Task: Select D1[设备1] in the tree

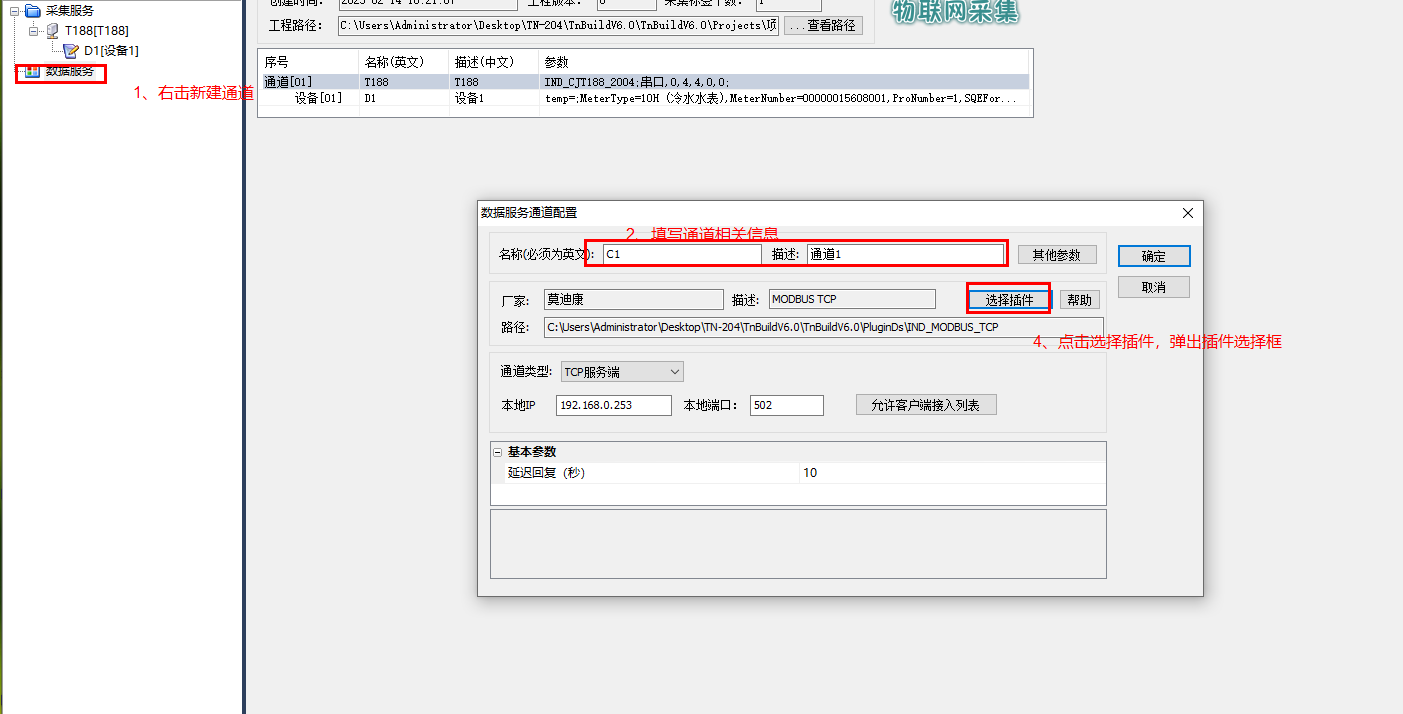Action: point(111,50)
